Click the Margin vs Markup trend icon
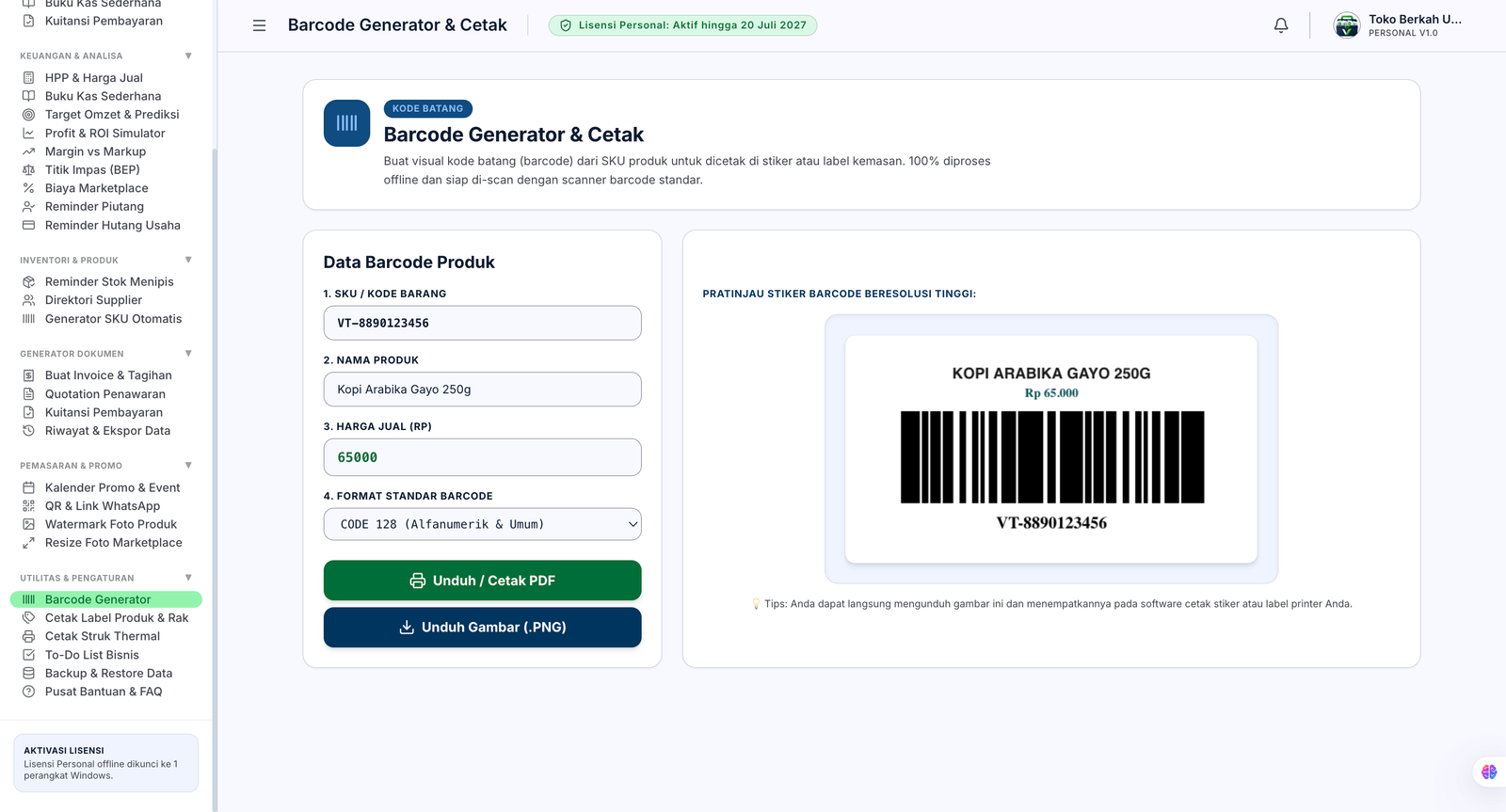The image size is (1506, 812). 28,151
